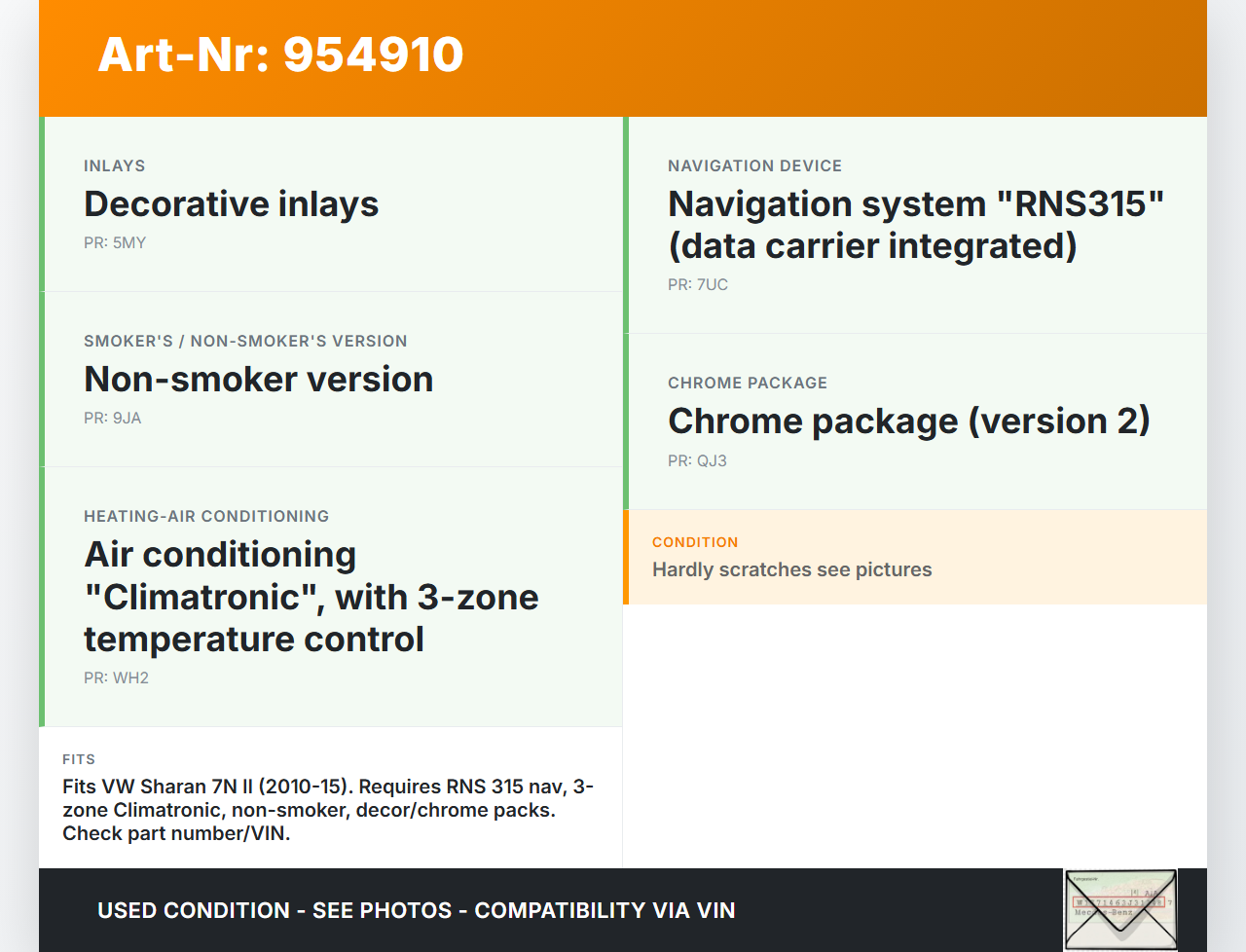Select the Non-smoker version heading

(258, 380)
